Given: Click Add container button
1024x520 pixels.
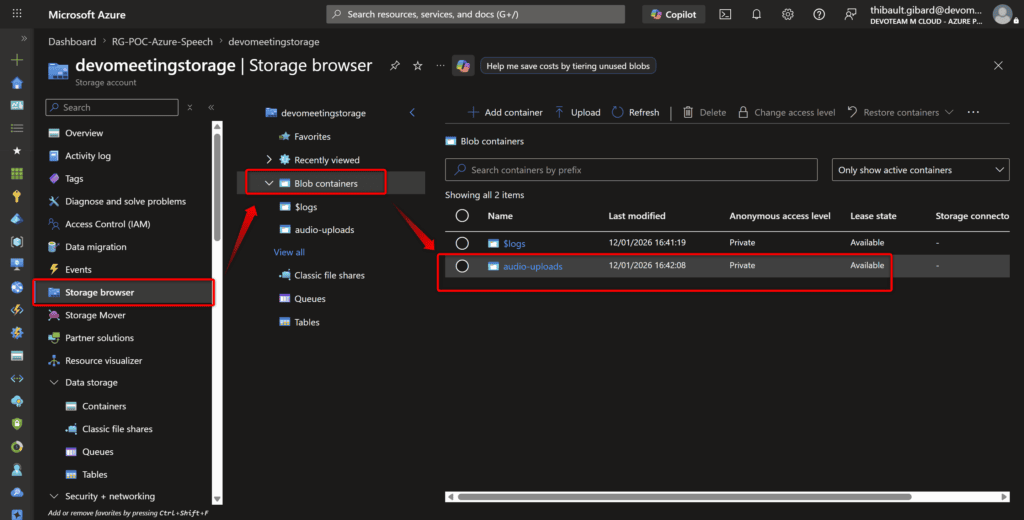Looking at the screenshot, I should (505, 112).
